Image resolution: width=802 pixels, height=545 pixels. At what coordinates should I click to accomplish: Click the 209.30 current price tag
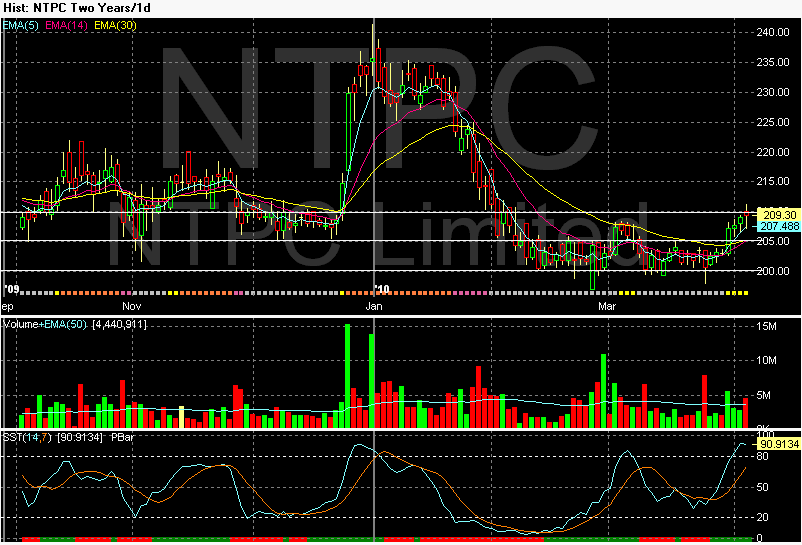[779, 215]
